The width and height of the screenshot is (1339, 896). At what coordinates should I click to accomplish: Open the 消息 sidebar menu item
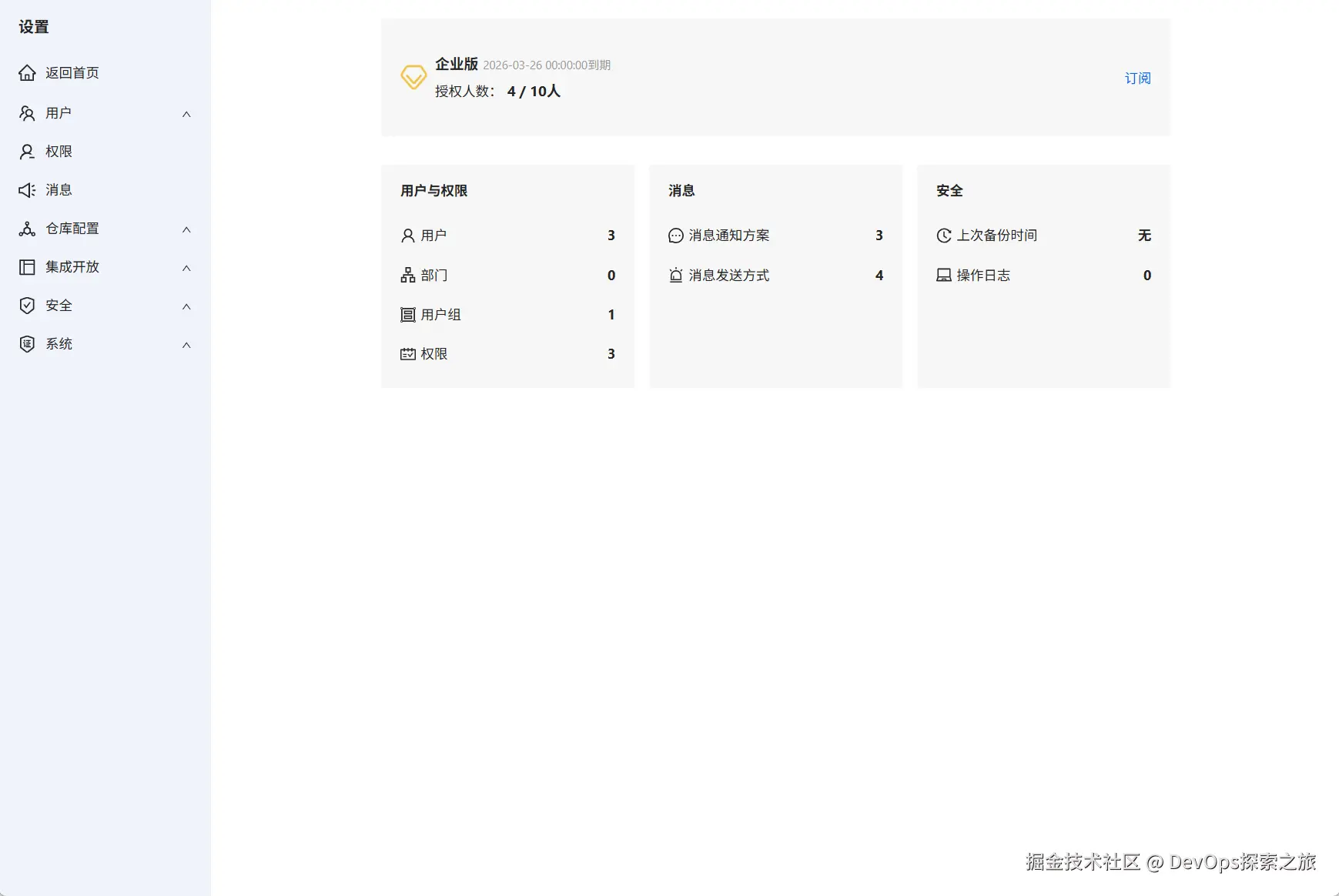tap(105, 190)
